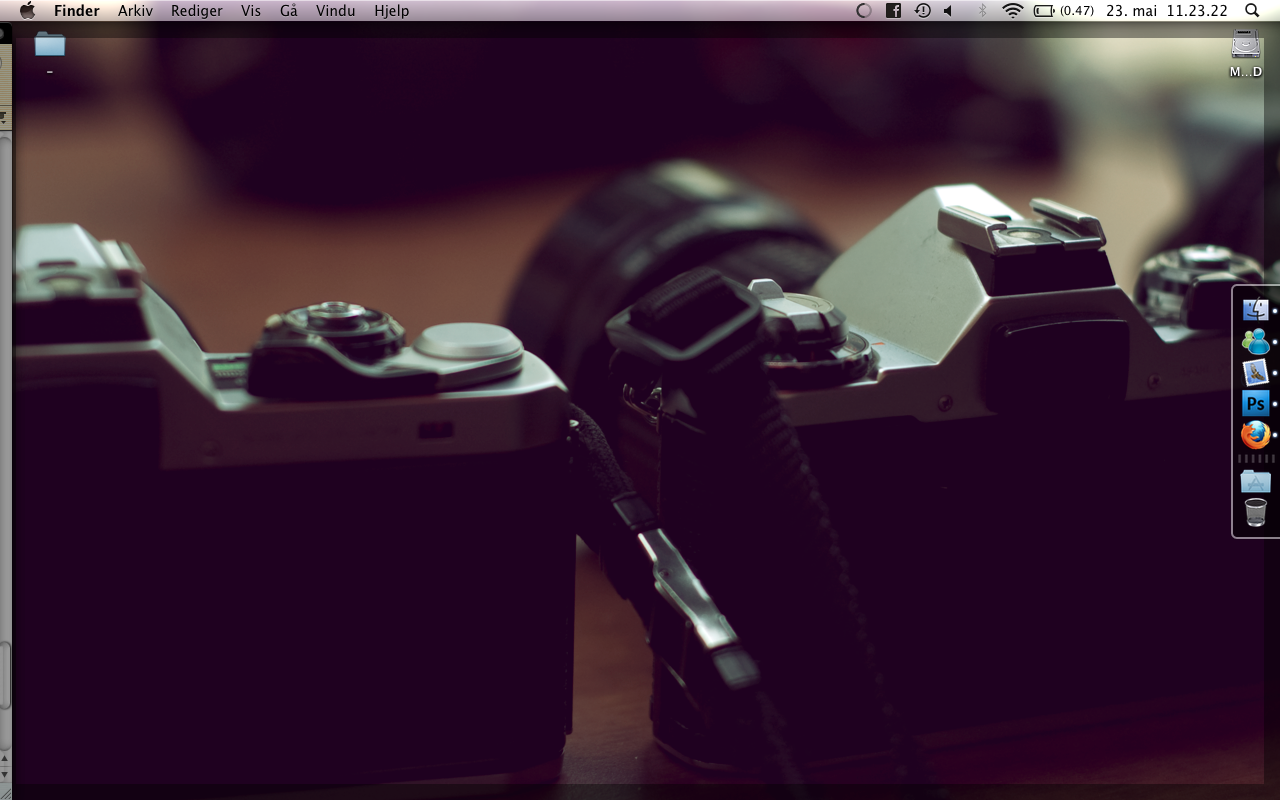Click the Facebook menu bar icon

894,10
